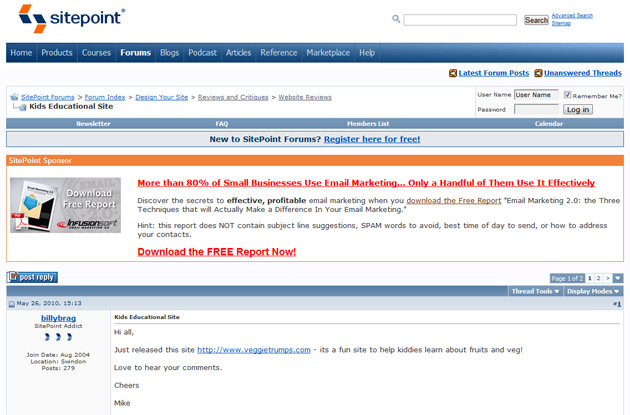Image resolution: width=630 pixels, height=415 pixels.
Task: Click the next page arrow button
Action: point(608,278)
